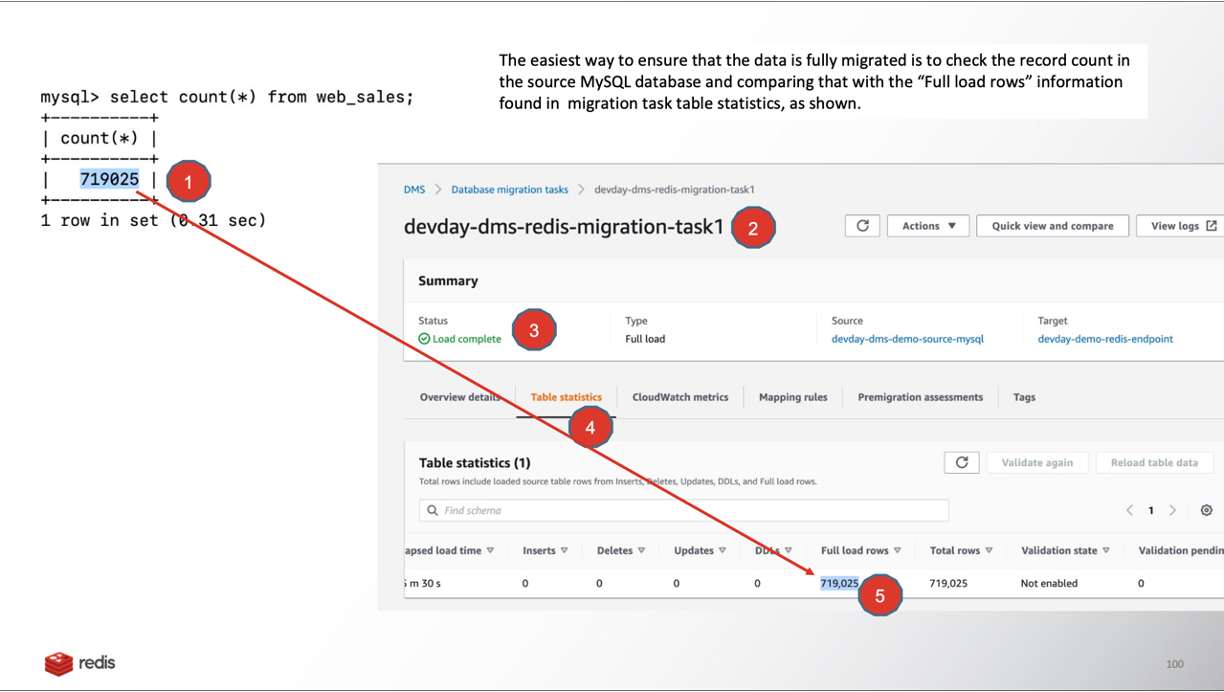Go to next page of table statistics
The width and height of the screenshot is (1224, 692).
(1173, 510)
